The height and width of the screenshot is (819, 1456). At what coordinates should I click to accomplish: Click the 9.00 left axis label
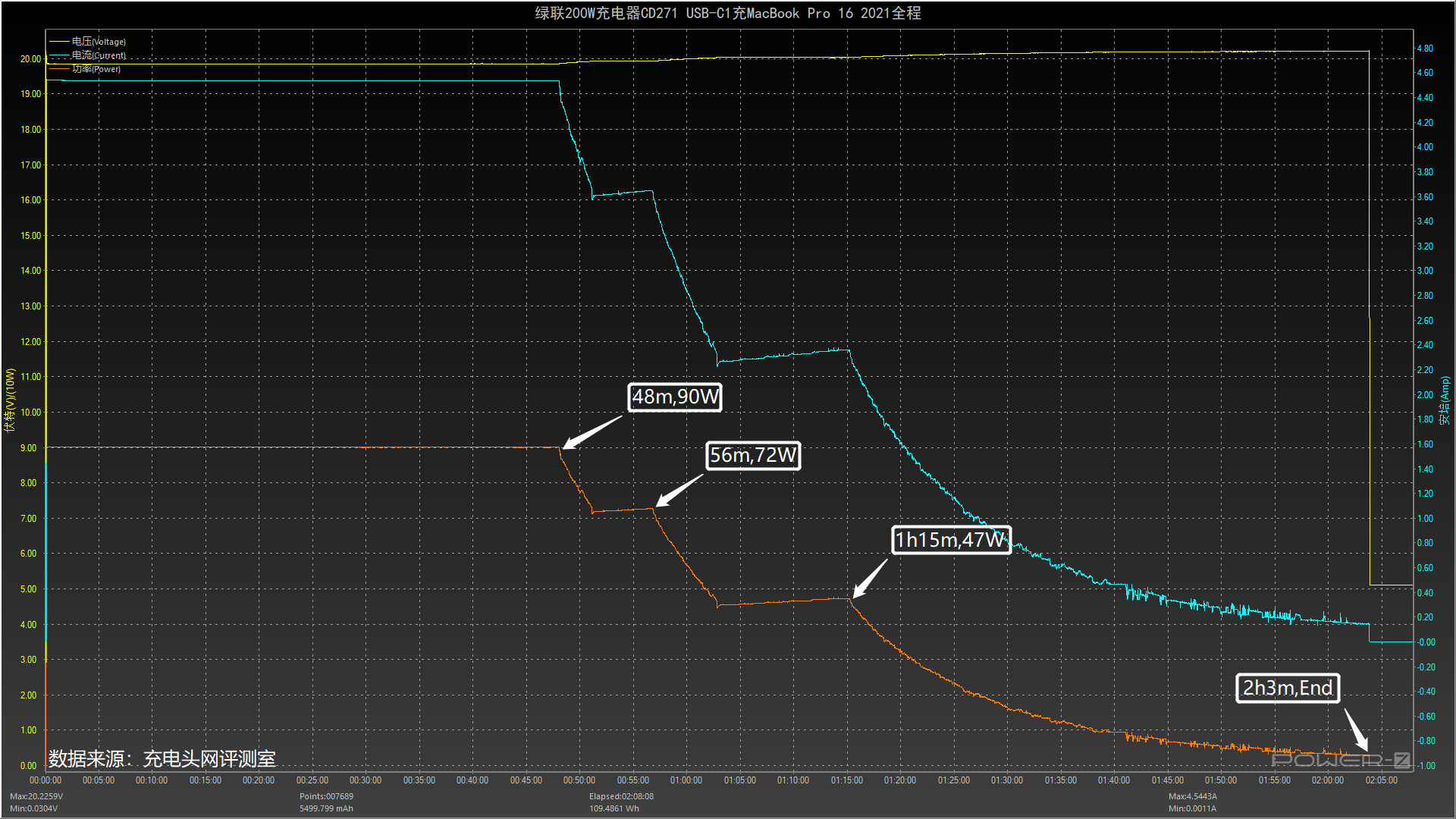(28, 448)
